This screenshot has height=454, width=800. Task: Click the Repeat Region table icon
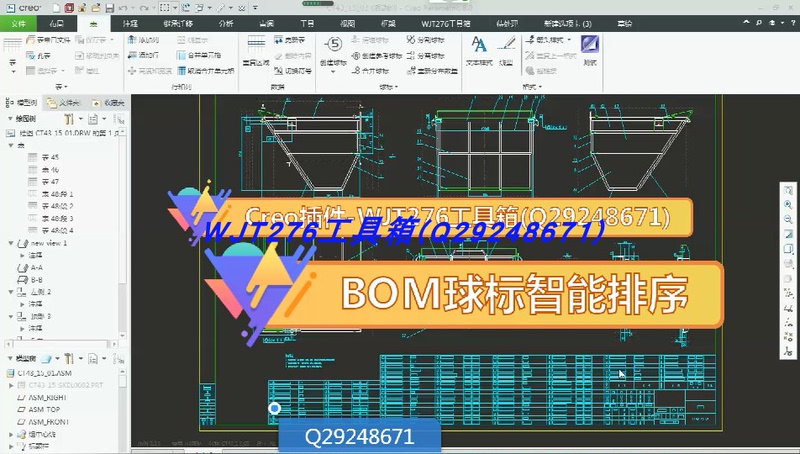click(x=256, y=44)
